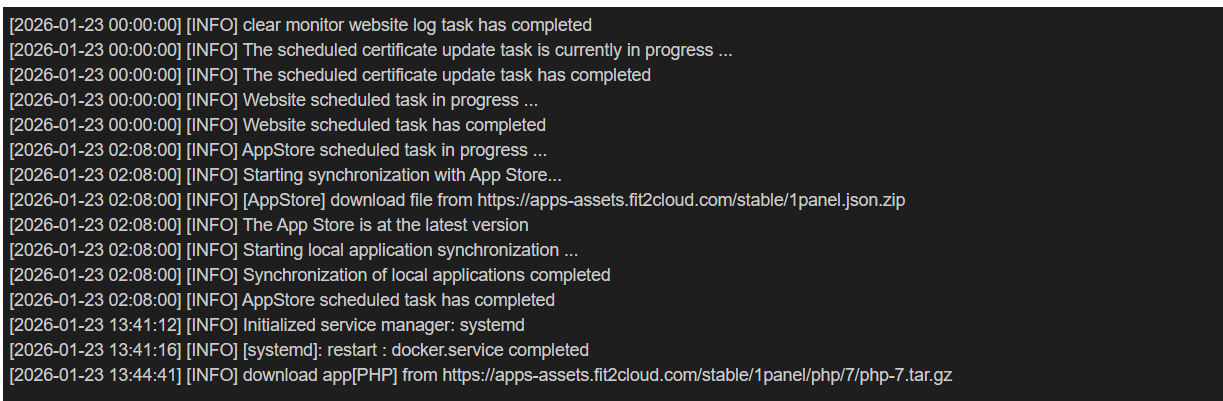Click 'Starting local application synchronization' line

point(410,250)
